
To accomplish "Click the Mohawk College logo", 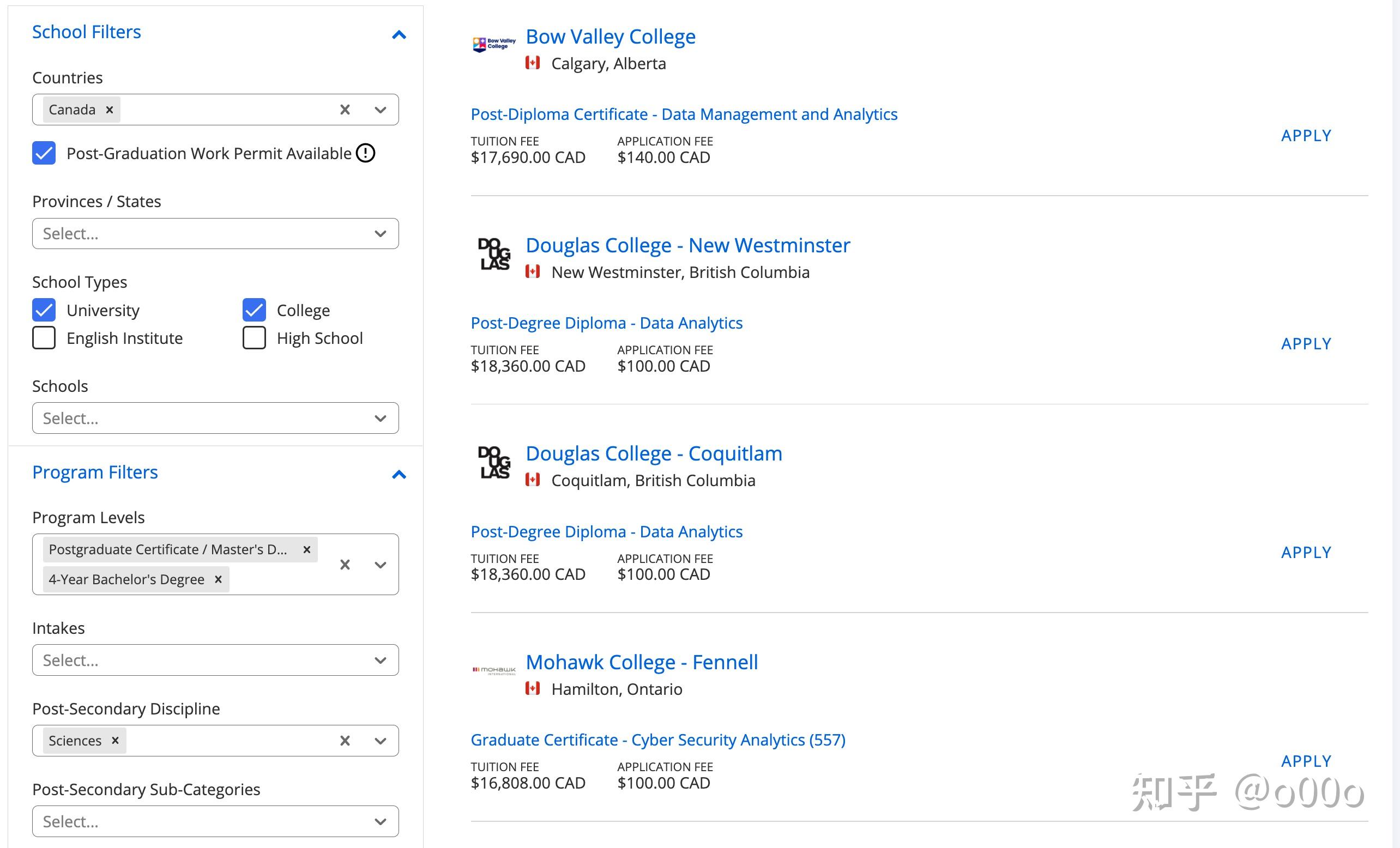I will coord(494,671).
